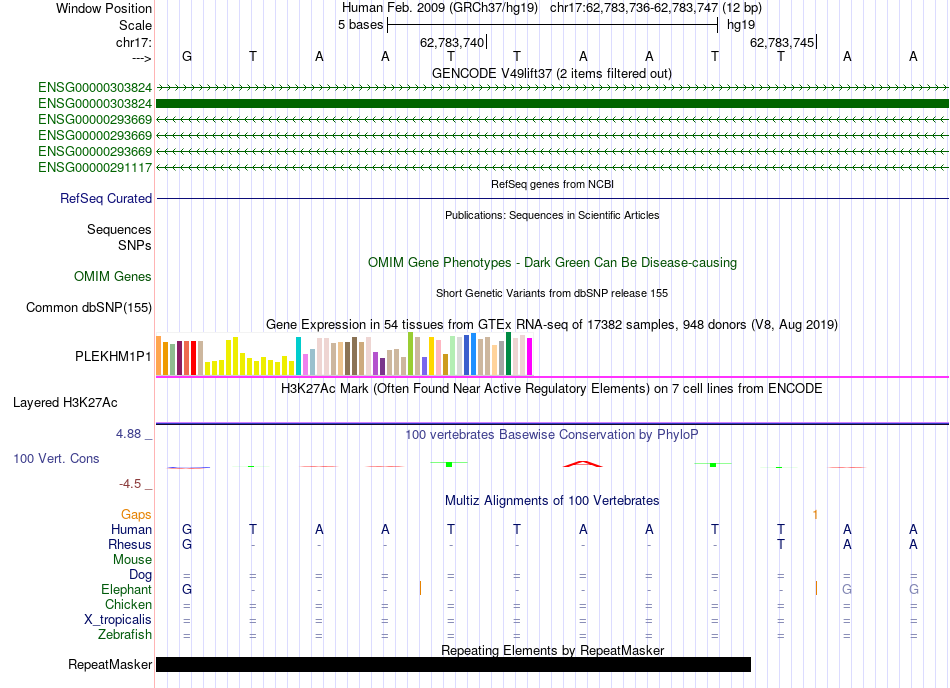950x688 pixels.
Task: Click the PLEKHM1P1 GTEx expression bar chart
Action: click(x=344, y=354)
